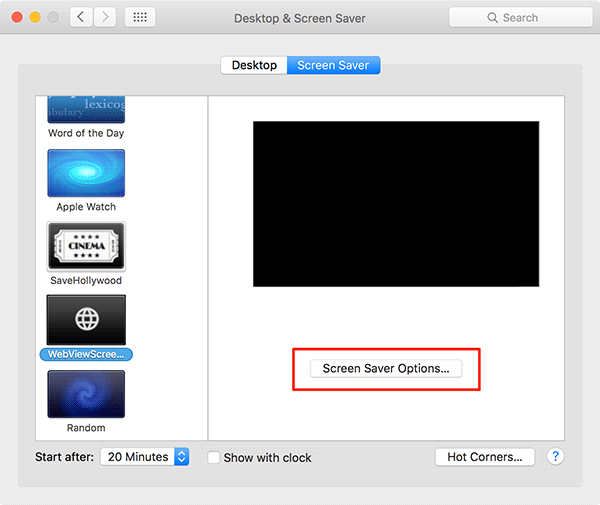Click the Random label

[x=86, y=428]
